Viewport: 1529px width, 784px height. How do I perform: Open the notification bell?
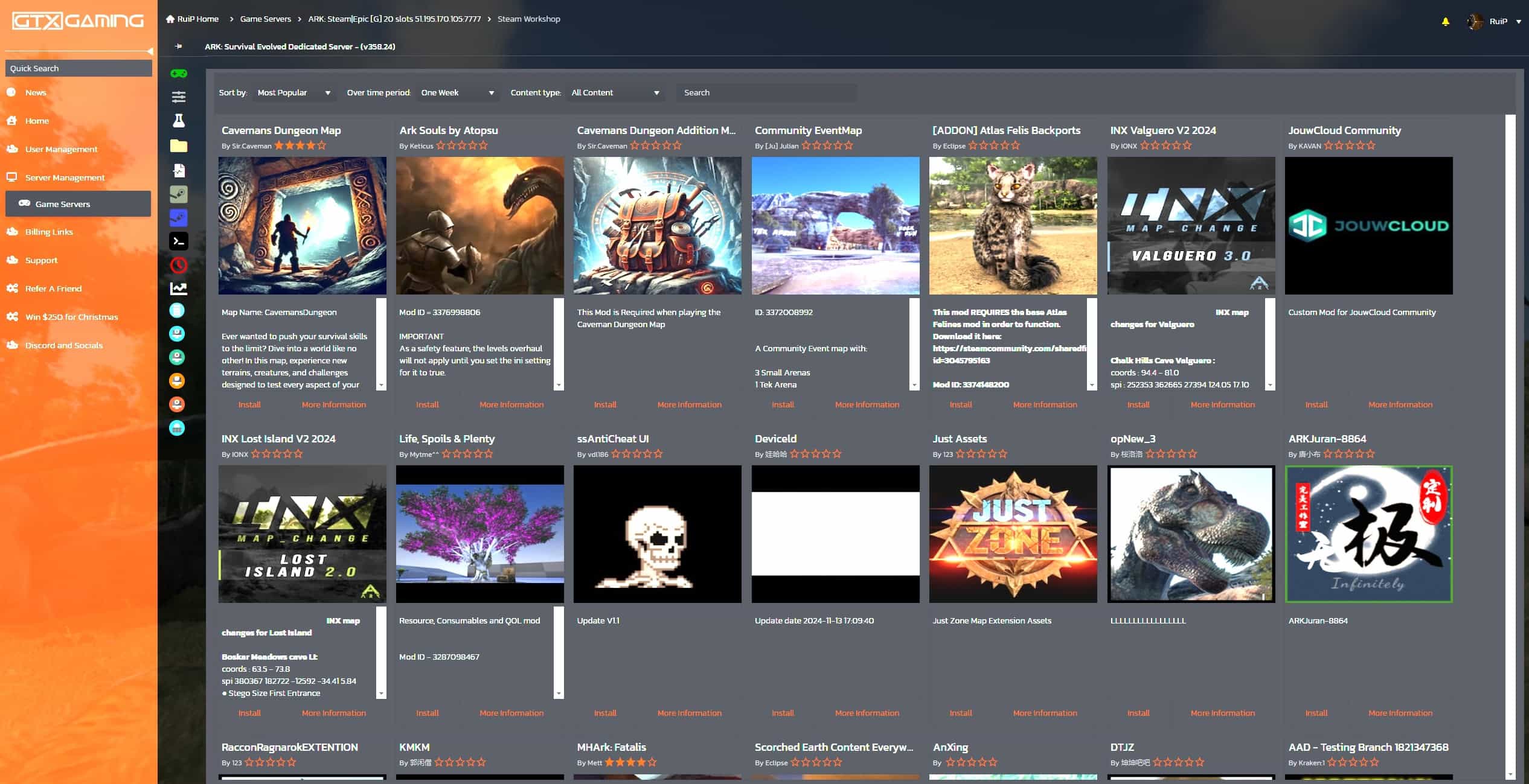(x=1446, y=21)
